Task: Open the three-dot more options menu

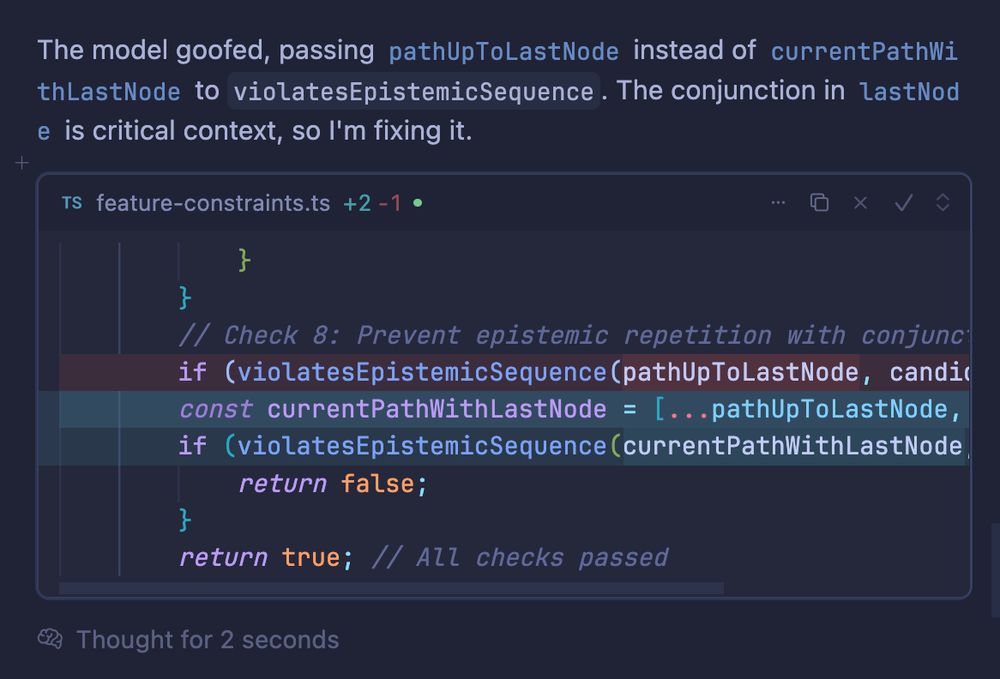Action: click(x=778, y=203)
